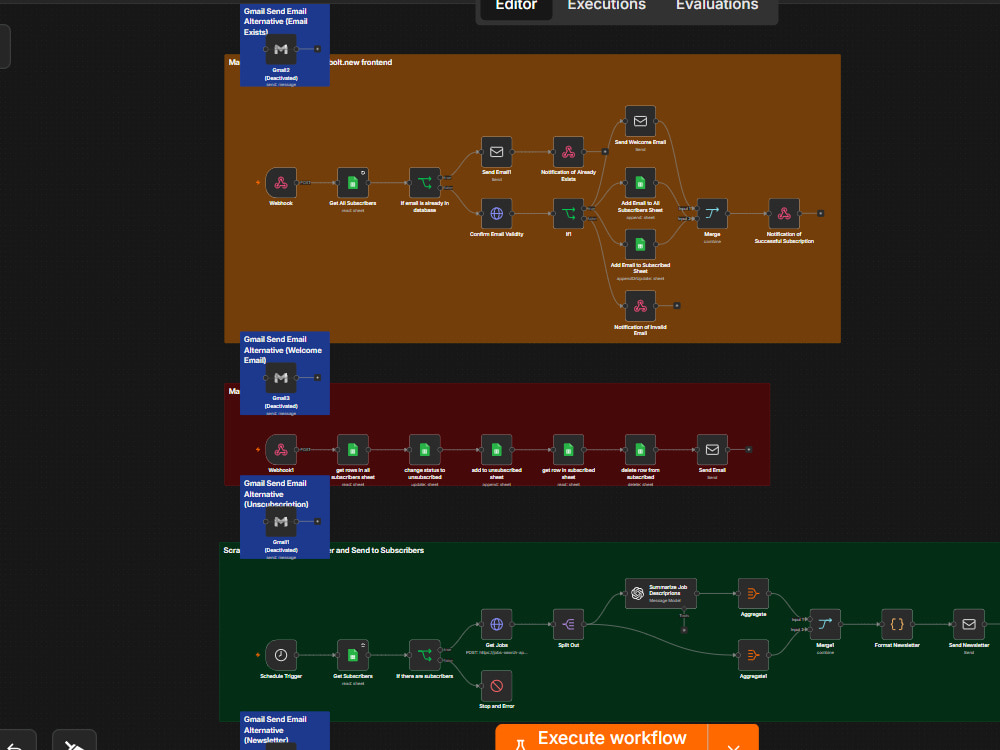This screenshot has width=1000, height=750.
Task: Open Add Email to All Subscribers Sheet node
Action: (640, 183)
